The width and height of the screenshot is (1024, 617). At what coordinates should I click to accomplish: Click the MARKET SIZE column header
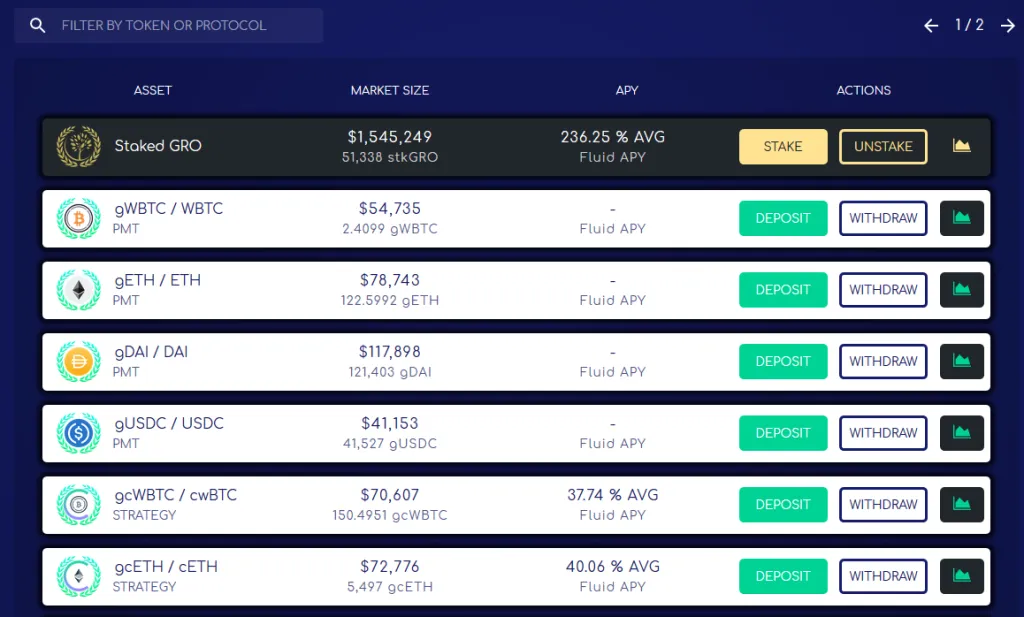[390, 90]
